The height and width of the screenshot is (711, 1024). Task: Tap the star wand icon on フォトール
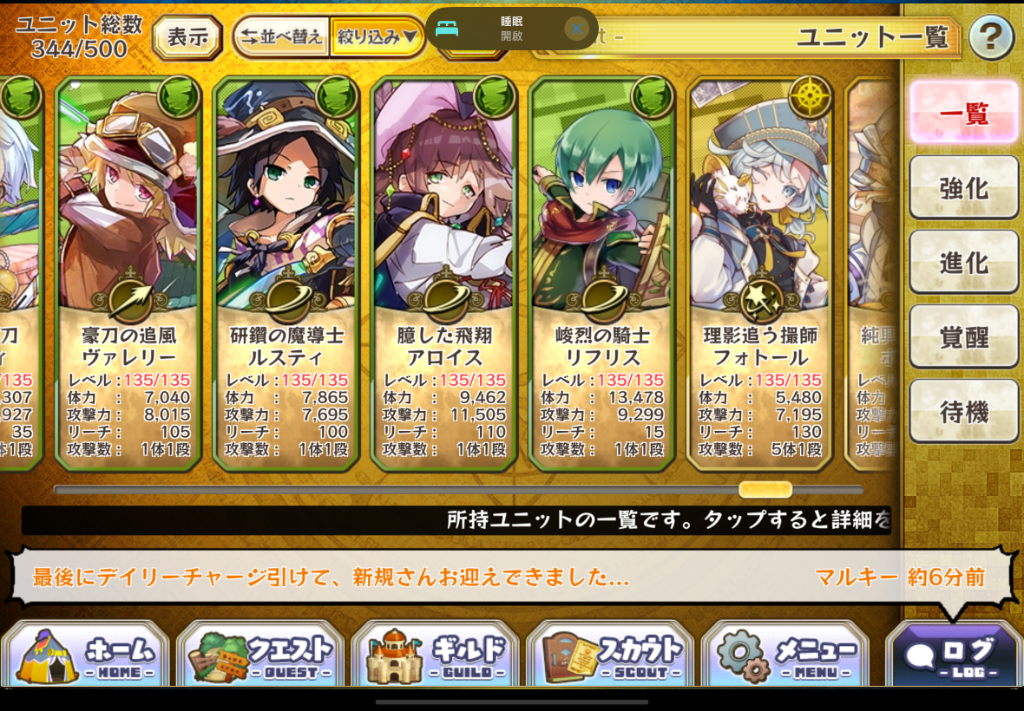pos(761,298)
